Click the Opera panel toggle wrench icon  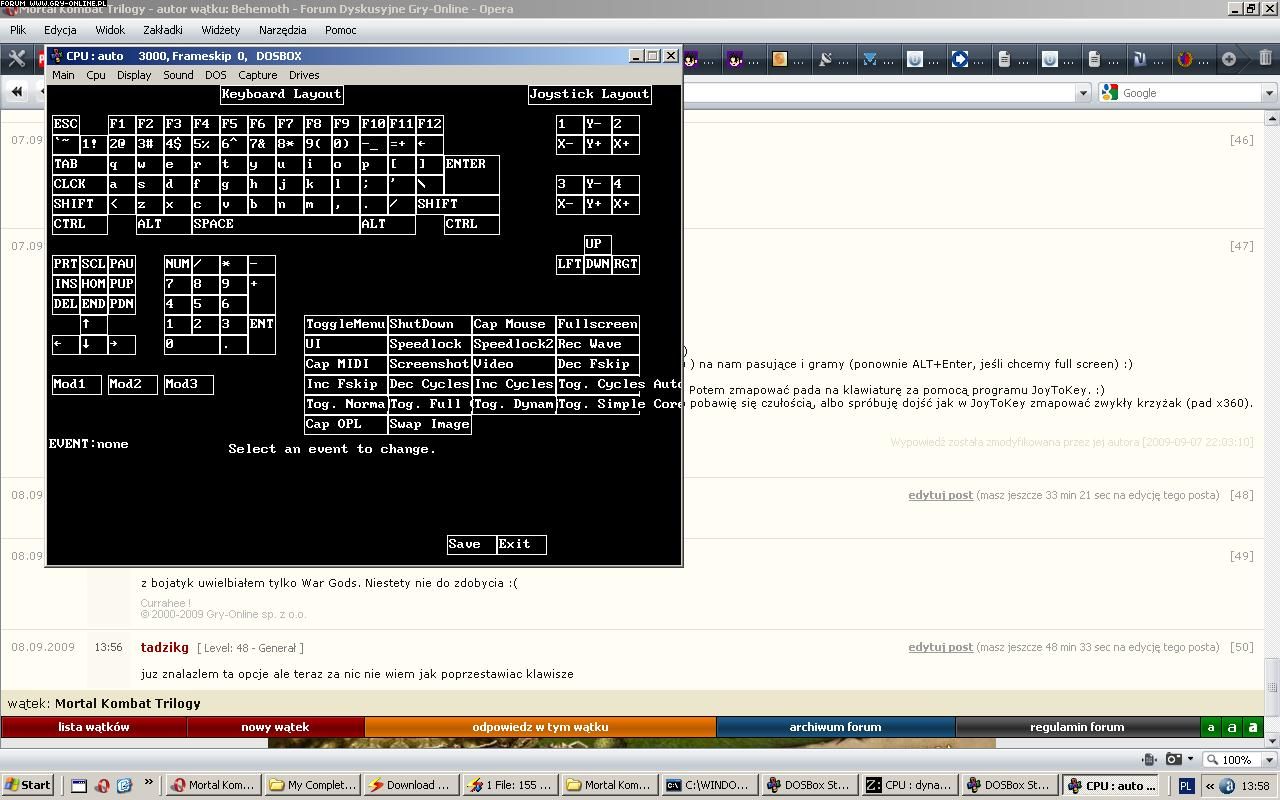[x=17, y=59]
